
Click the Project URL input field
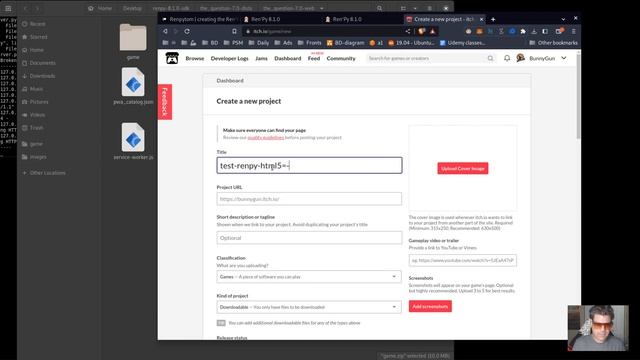[309, 199]
